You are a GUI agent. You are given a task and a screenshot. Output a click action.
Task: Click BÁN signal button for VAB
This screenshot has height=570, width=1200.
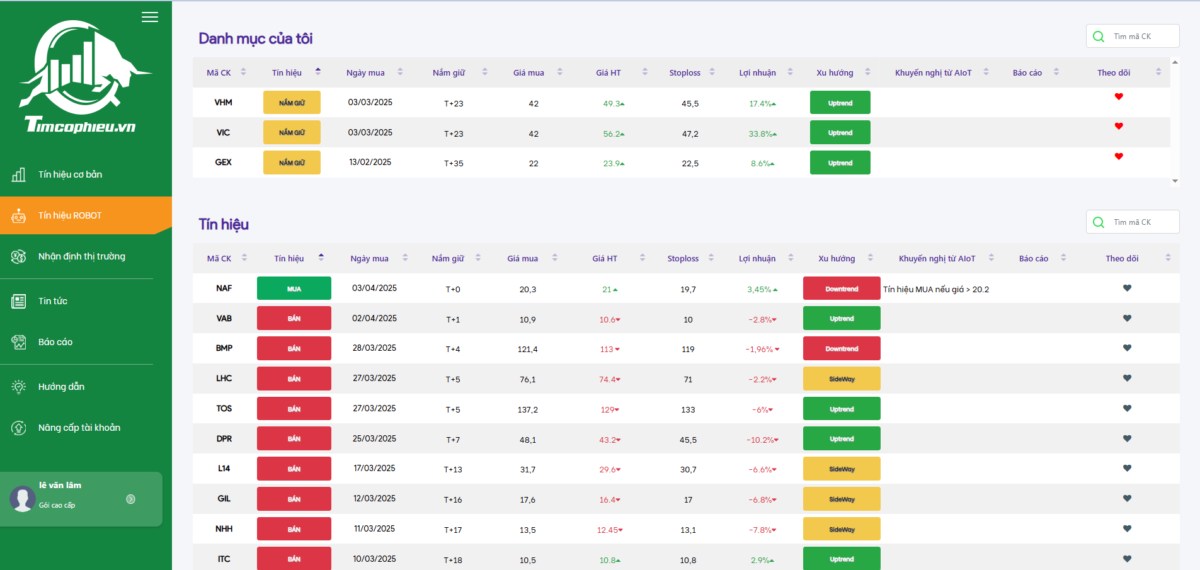(x=294, y=318)
